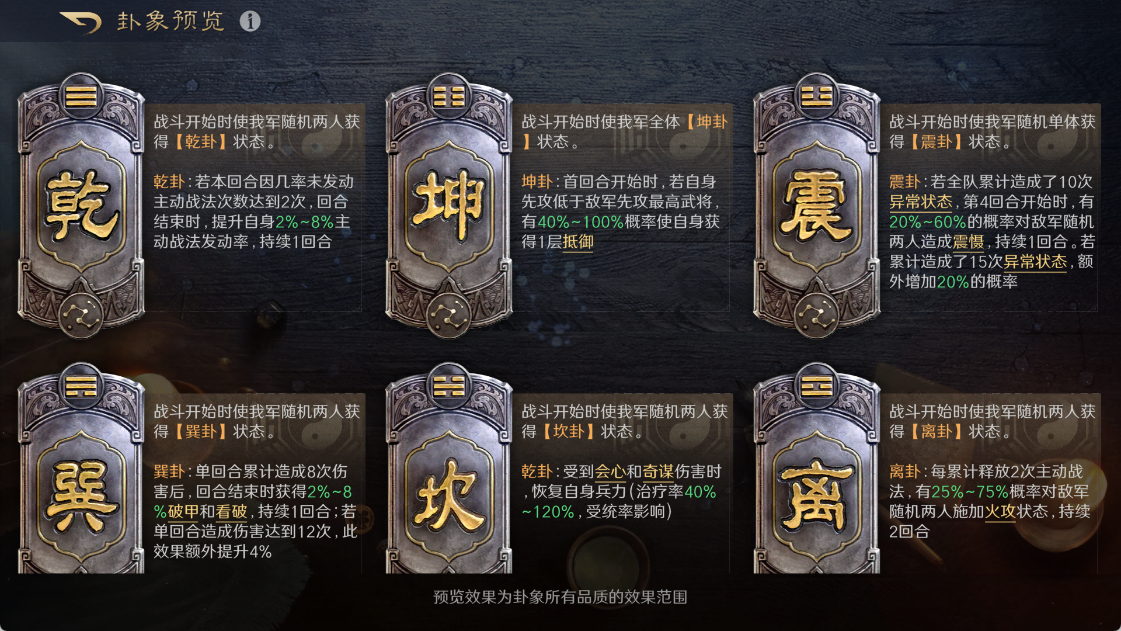
Task: Select the 离 hexagram tablet
Action: tap(816, 469)
